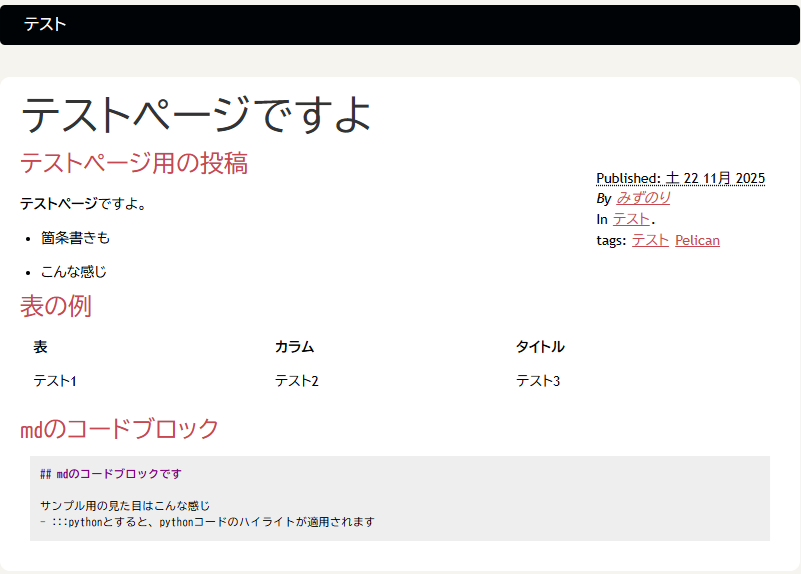Click bullet item 箇条書きも
801x574 pixels.
[75, 238]
